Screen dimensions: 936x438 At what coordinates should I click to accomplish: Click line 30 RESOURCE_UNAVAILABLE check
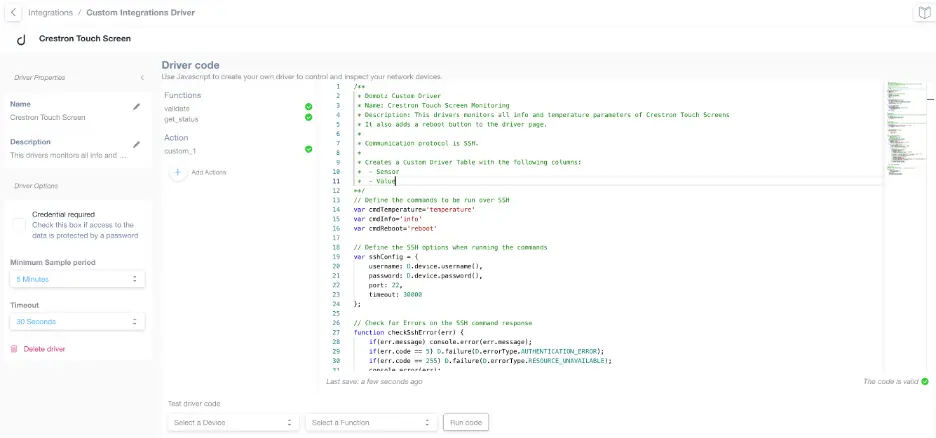(x=490, y=361)
